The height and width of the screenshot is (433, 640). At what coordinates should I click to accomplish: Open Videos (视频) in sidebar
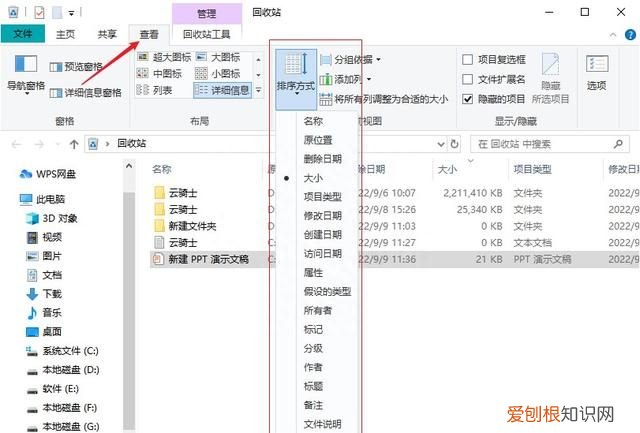point(44,237)
